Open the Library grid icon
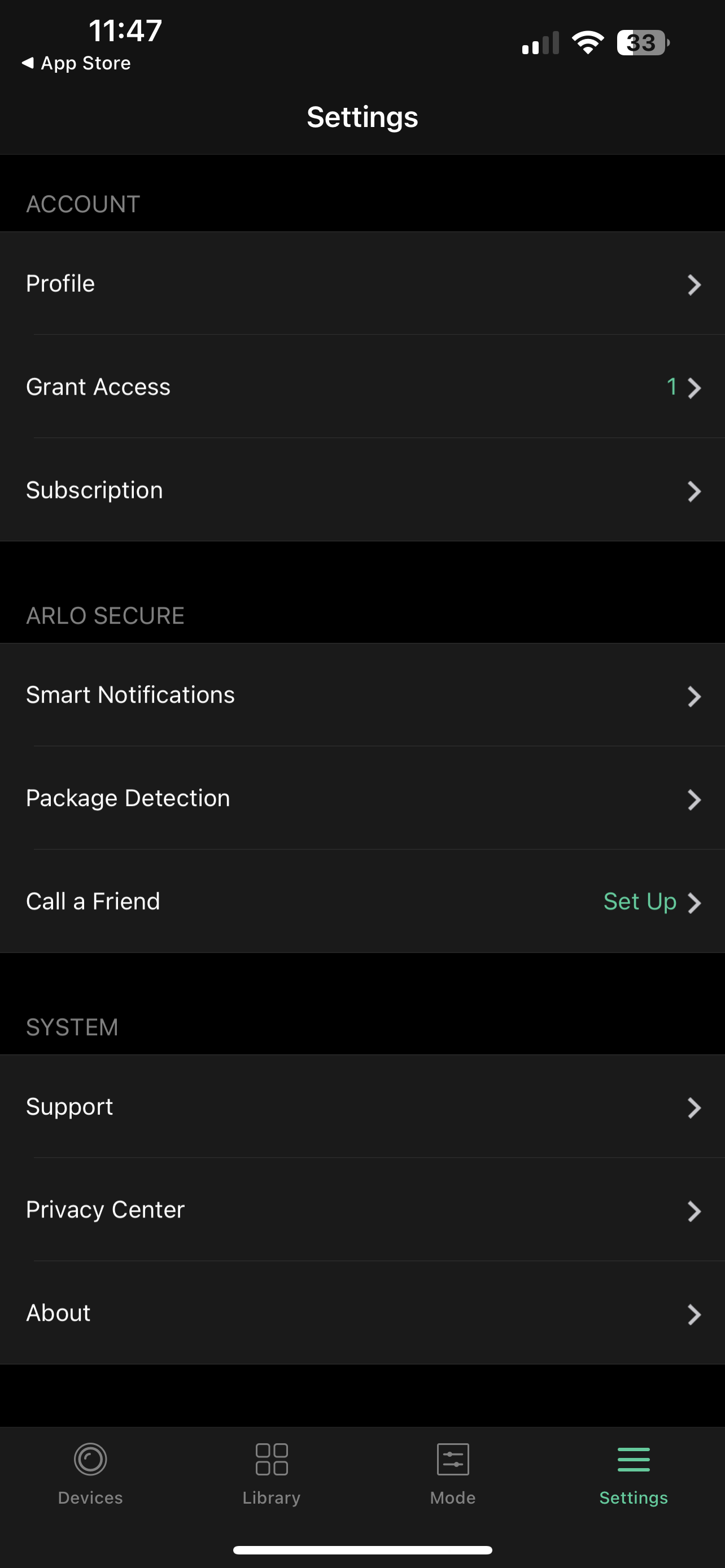 click(x=272, y=1459)
